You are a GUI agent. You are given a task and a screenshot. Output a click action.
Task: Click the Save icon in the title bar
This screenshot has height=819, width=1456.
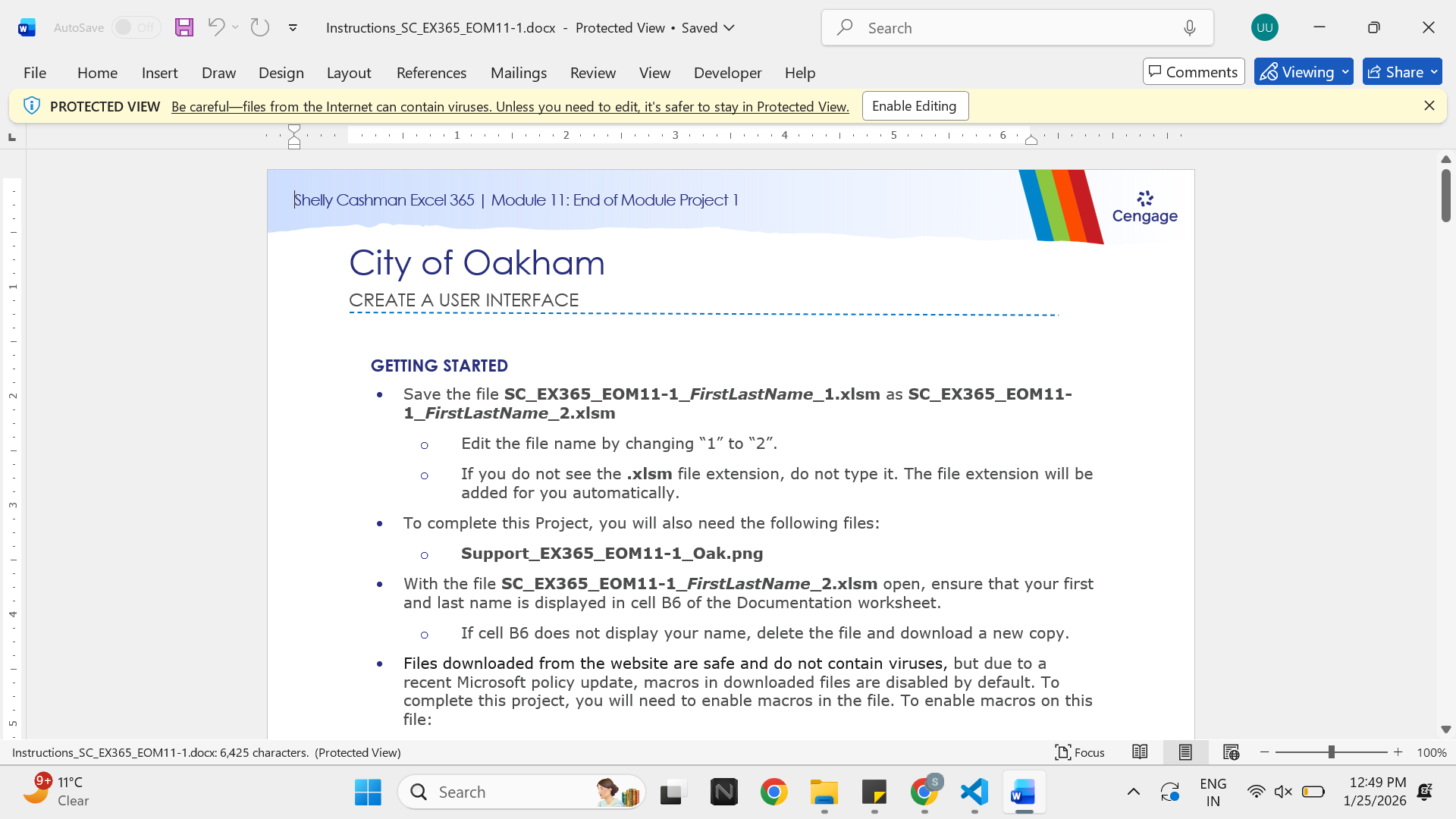(x=184, y=28)
